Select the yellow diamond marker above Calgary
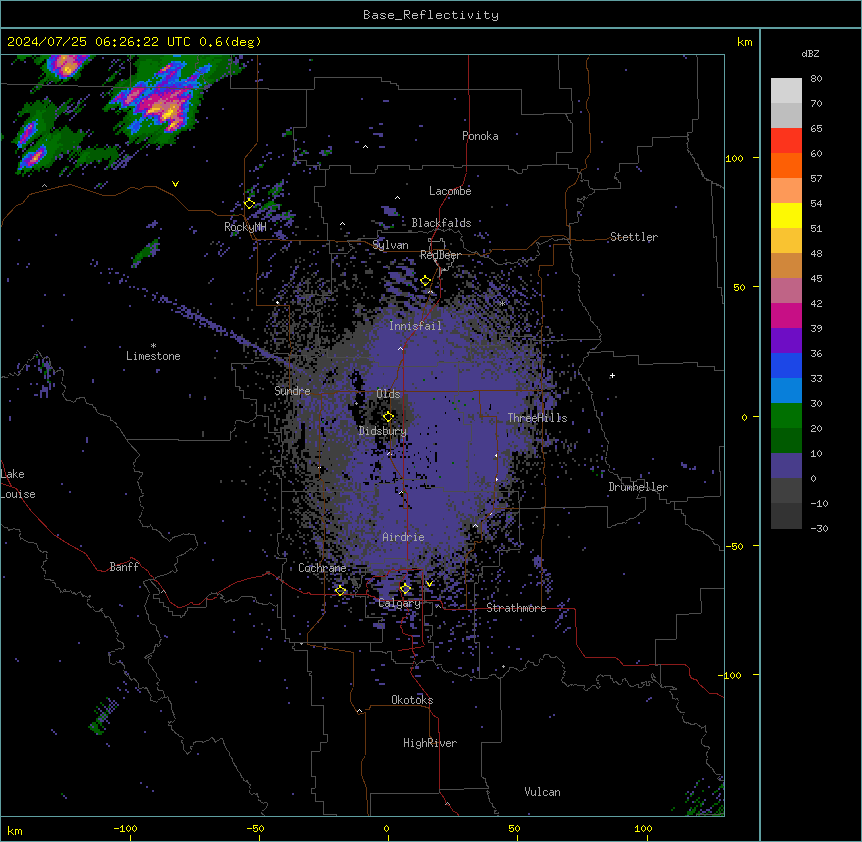The width and height of the screenshot is (862, 842). [405, 589]
